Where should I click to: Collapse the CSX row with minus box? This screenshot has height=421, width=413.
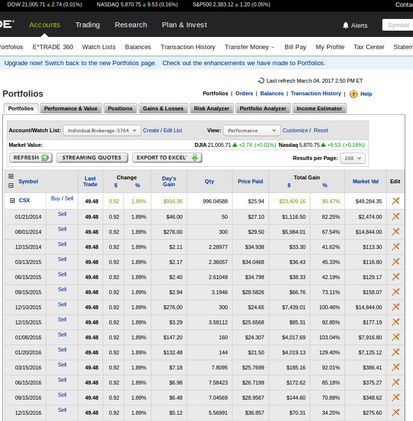coord(12,201)
